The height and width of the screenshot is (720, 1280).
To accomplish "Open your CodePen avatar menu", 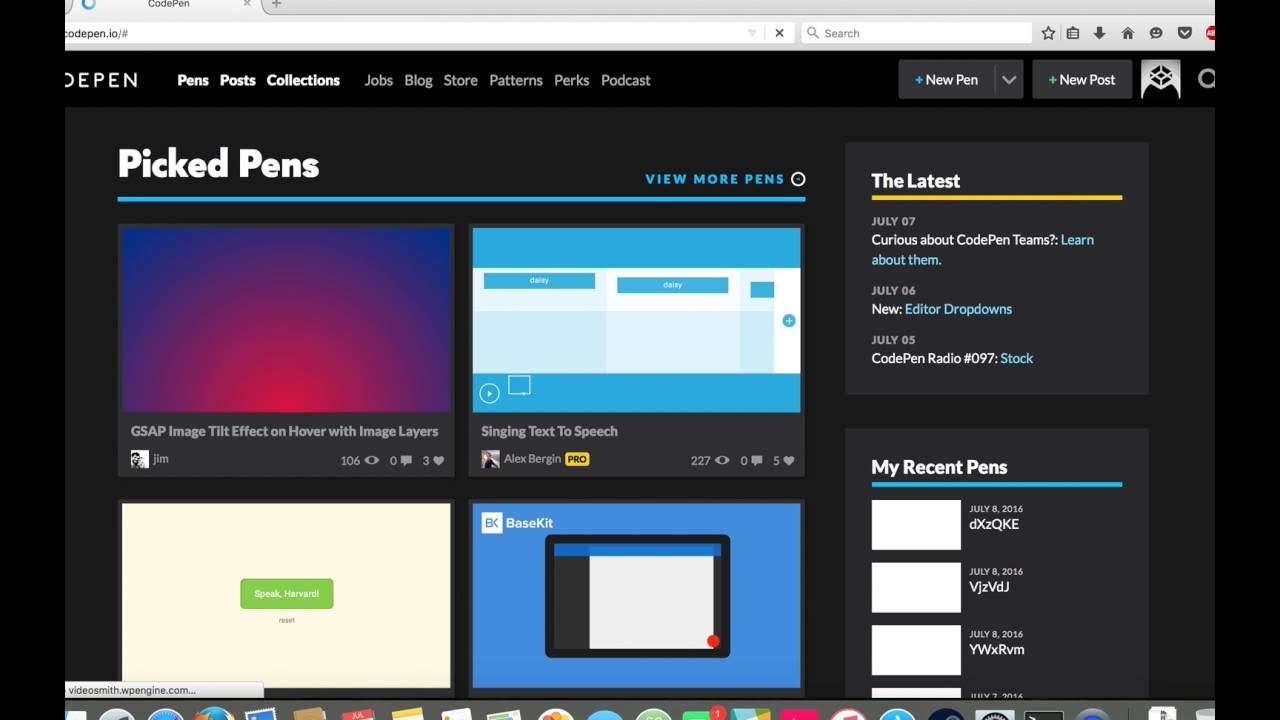I will pyautogui.click(x=1161, y=80).
